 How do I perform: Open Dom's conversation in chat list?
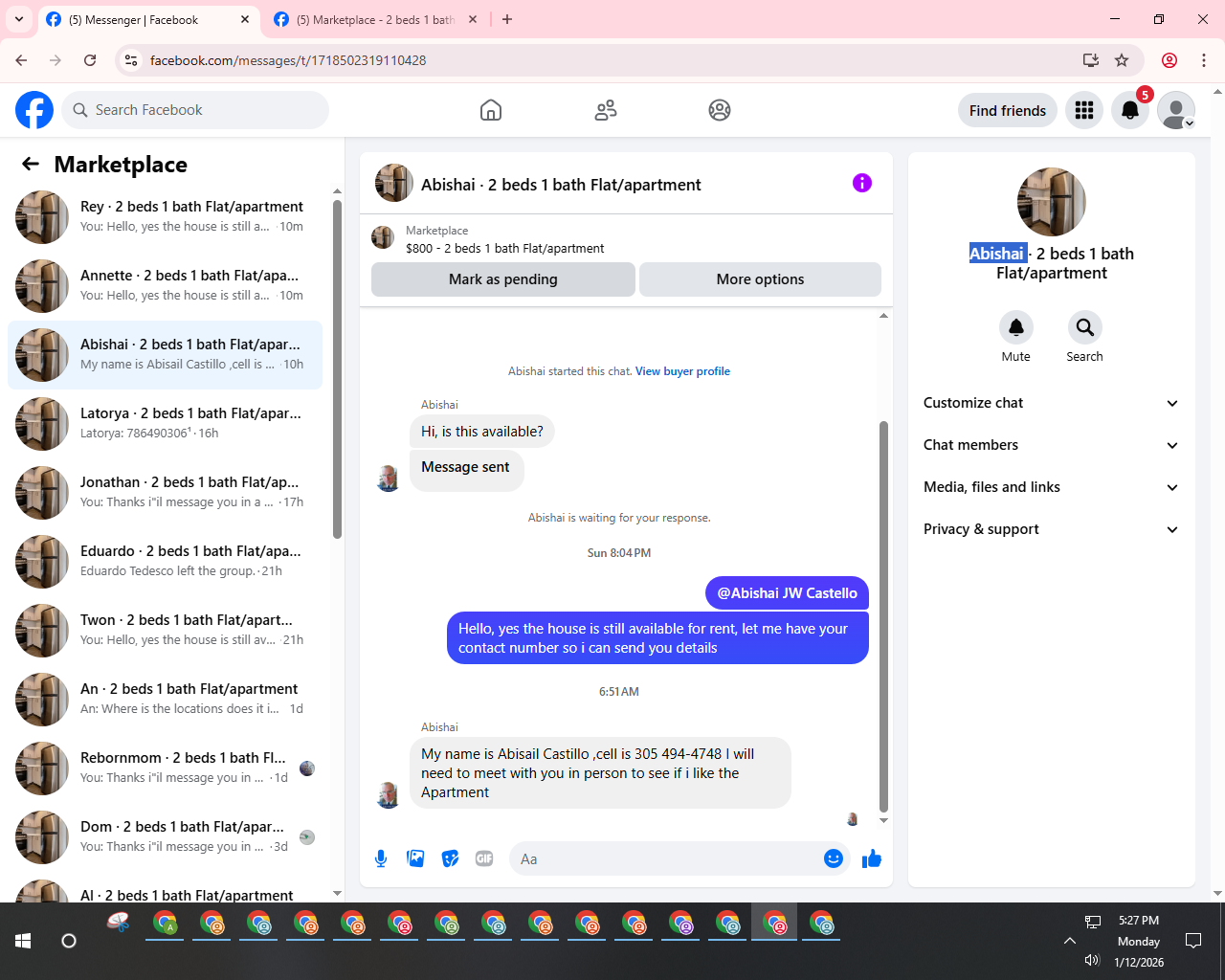coord(165,837)
